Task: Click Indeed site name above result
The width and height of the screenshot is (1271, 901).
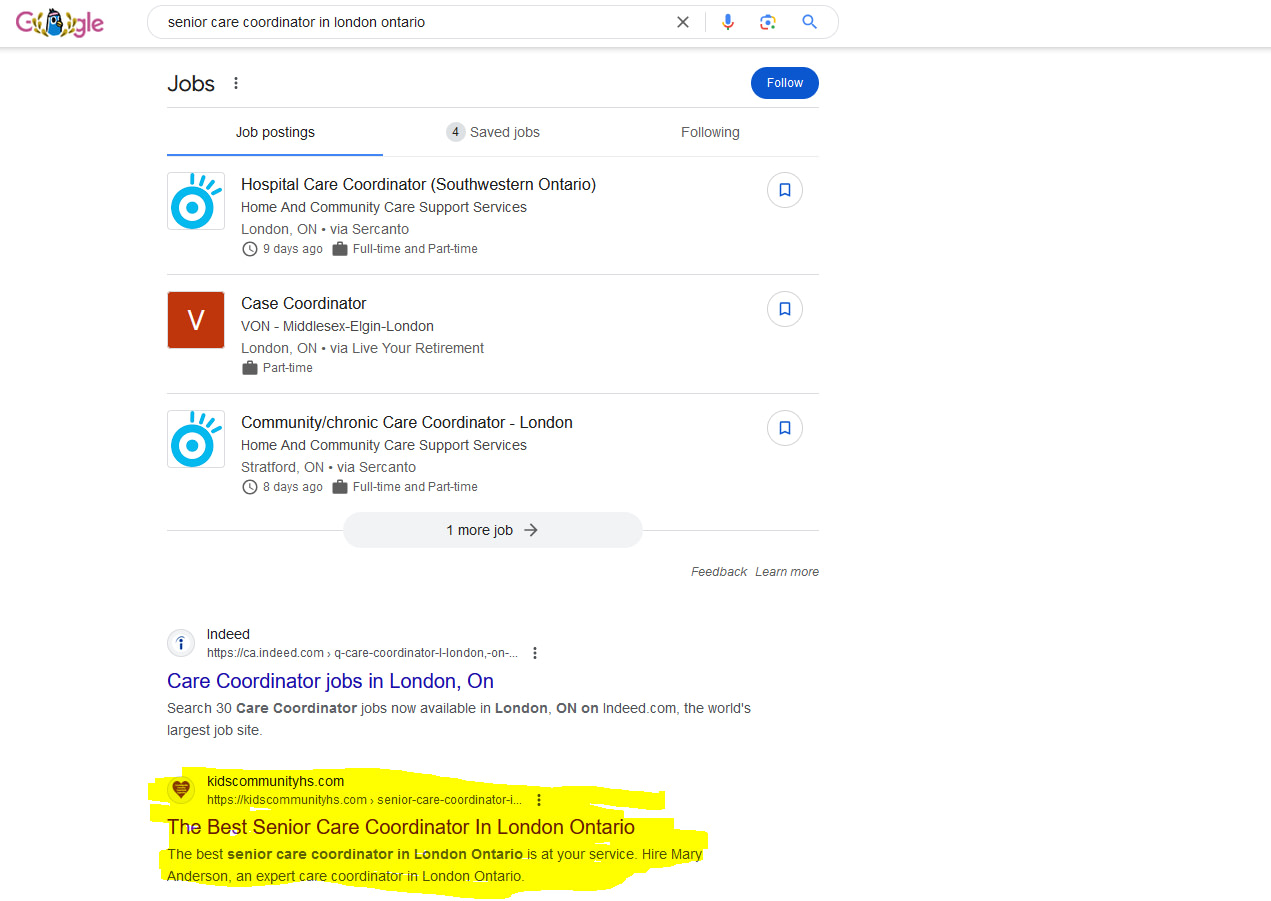Action: point(228,634)
